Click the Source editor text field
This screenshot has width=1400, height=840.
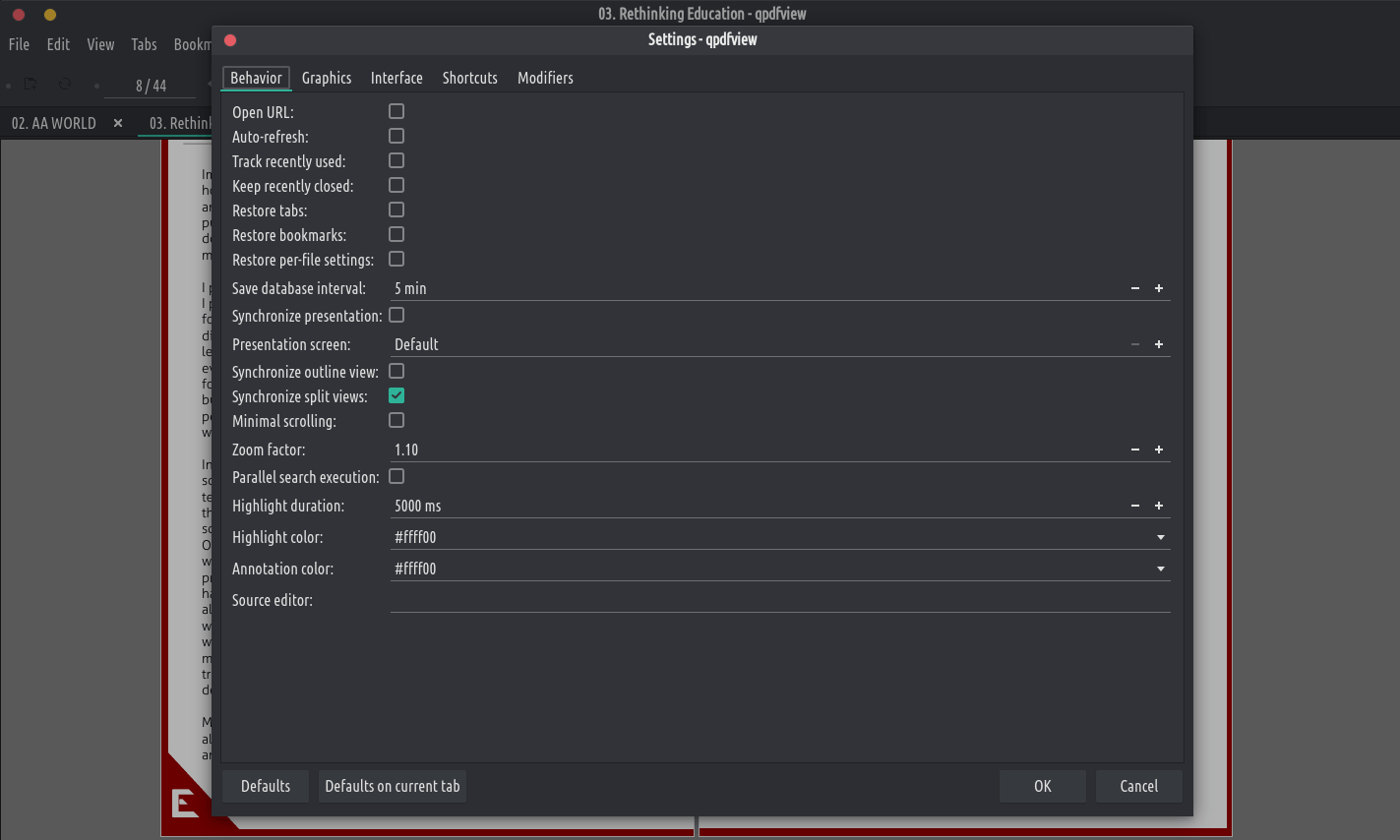click(777, 600)
